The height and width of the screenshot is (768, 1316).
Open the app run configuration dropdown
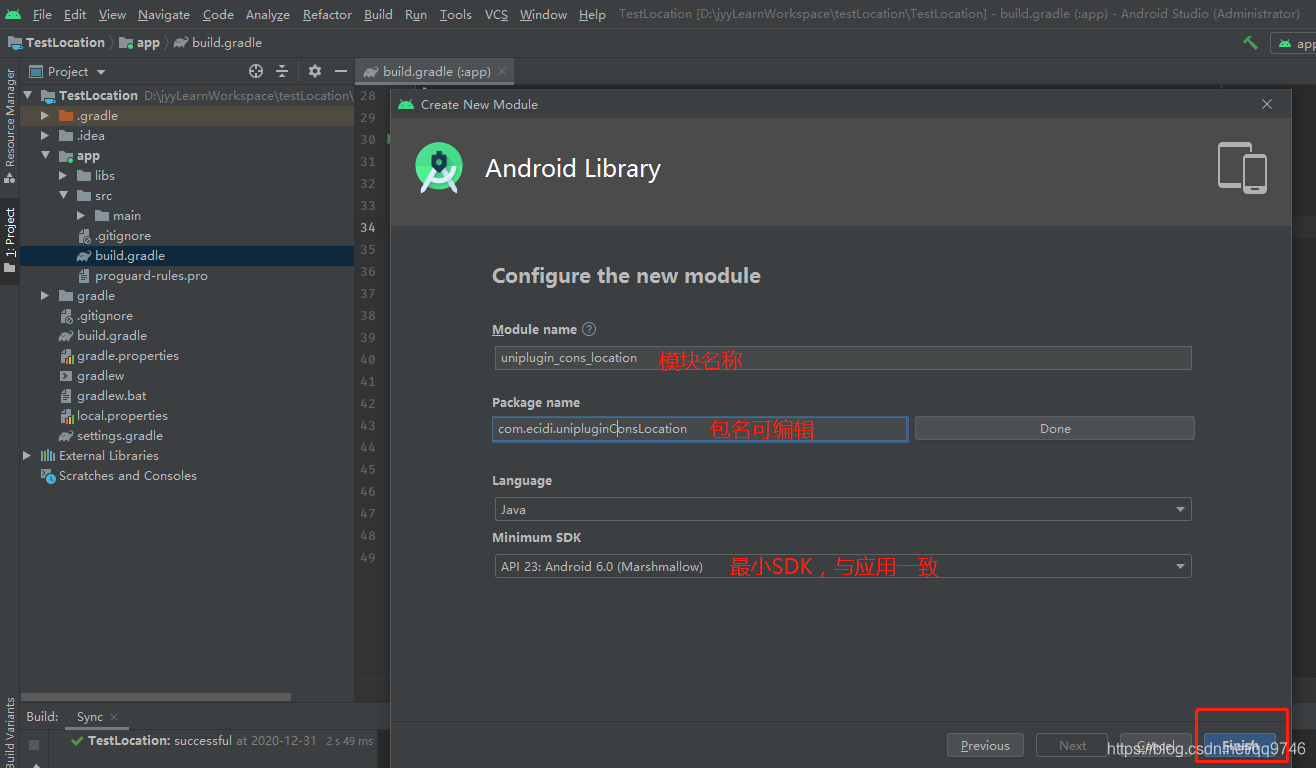[x=1294, y=43]
